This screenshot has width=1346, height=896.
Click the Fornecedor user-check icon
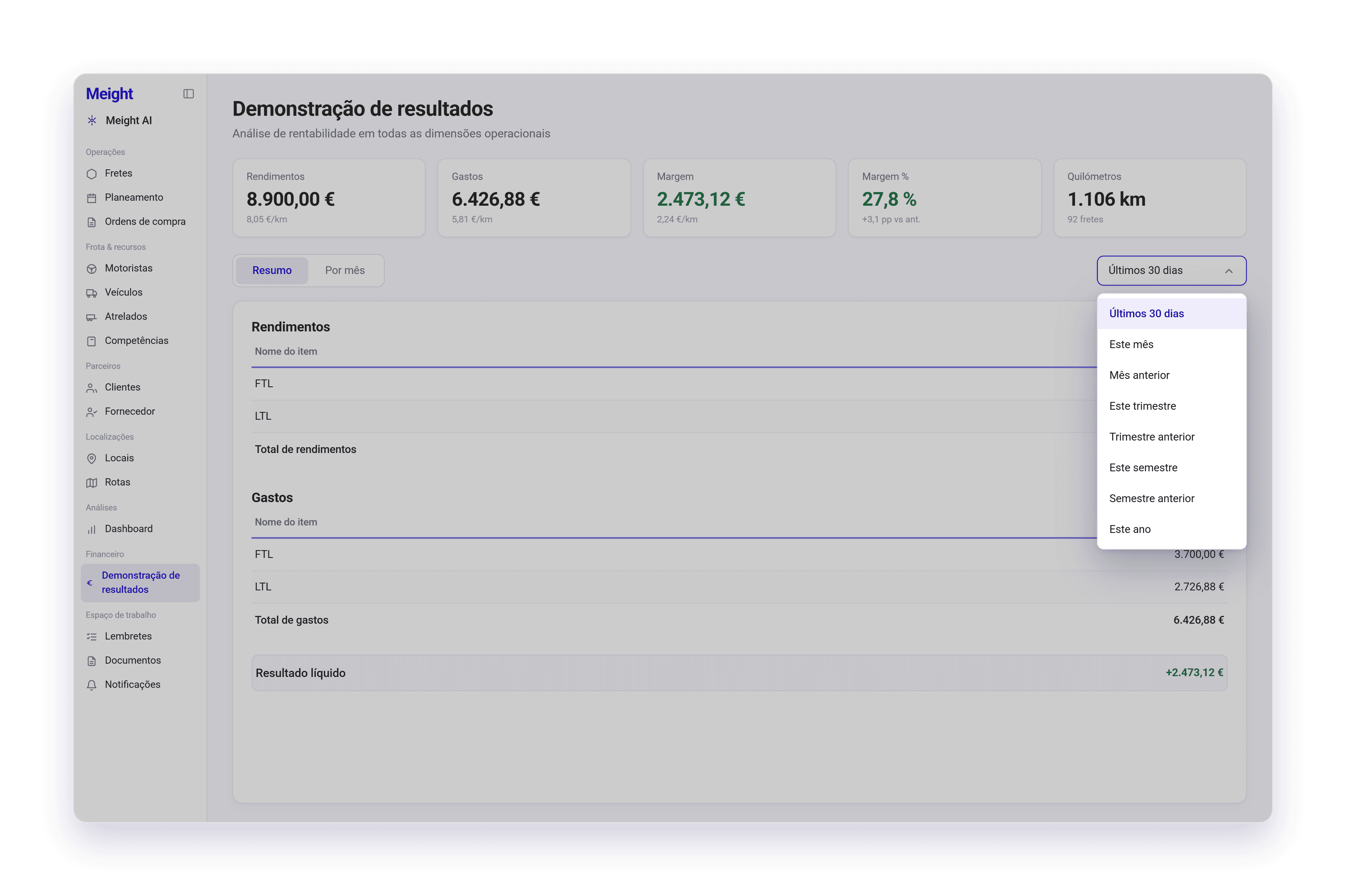pos(91,411)
